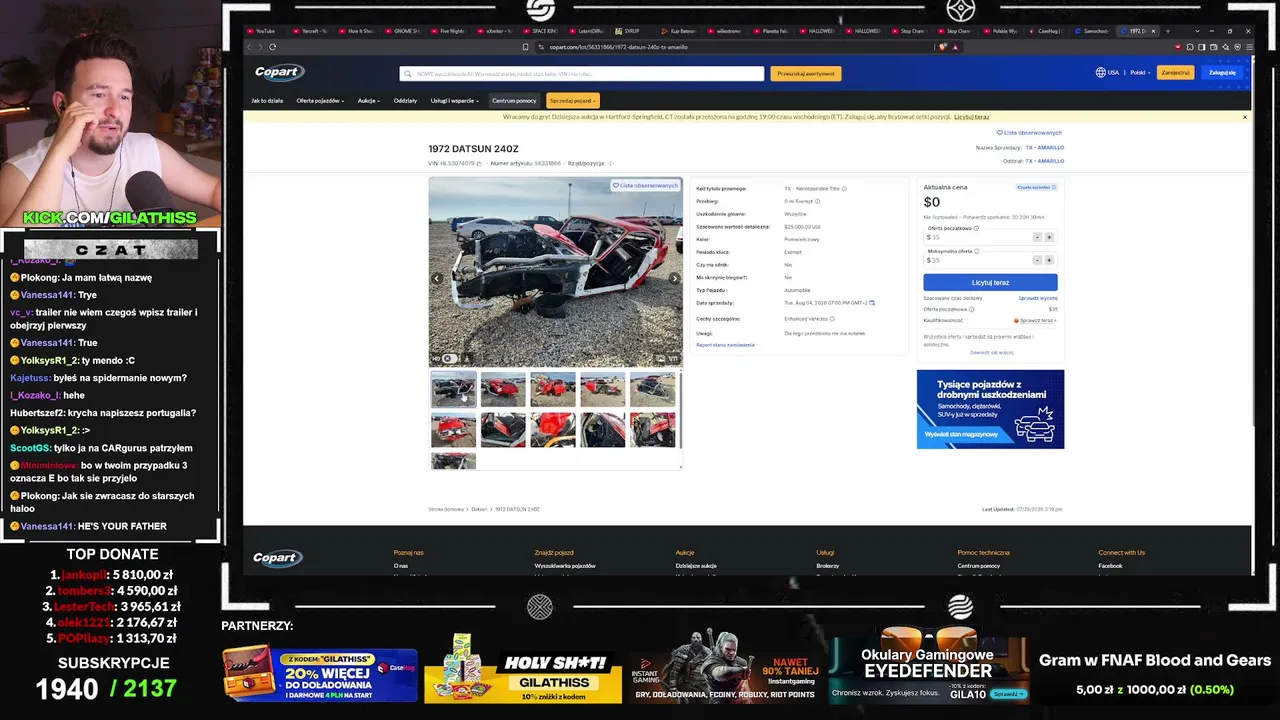Go back with the browser back arrow
Screen dimensions: 1280x720
click(250, 47)
